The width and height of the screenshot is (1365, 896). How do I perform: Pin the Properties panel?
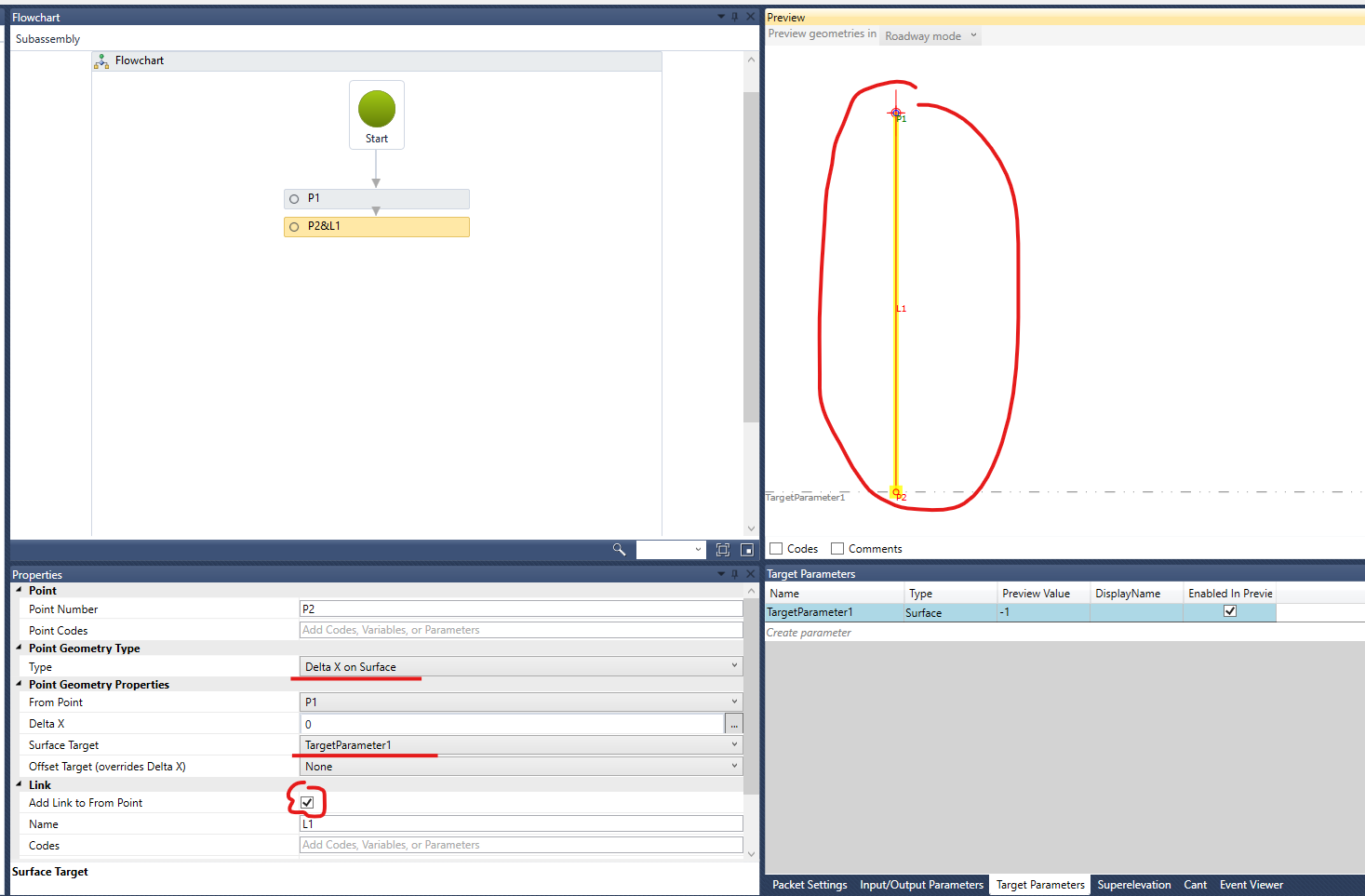coord(735,574)
